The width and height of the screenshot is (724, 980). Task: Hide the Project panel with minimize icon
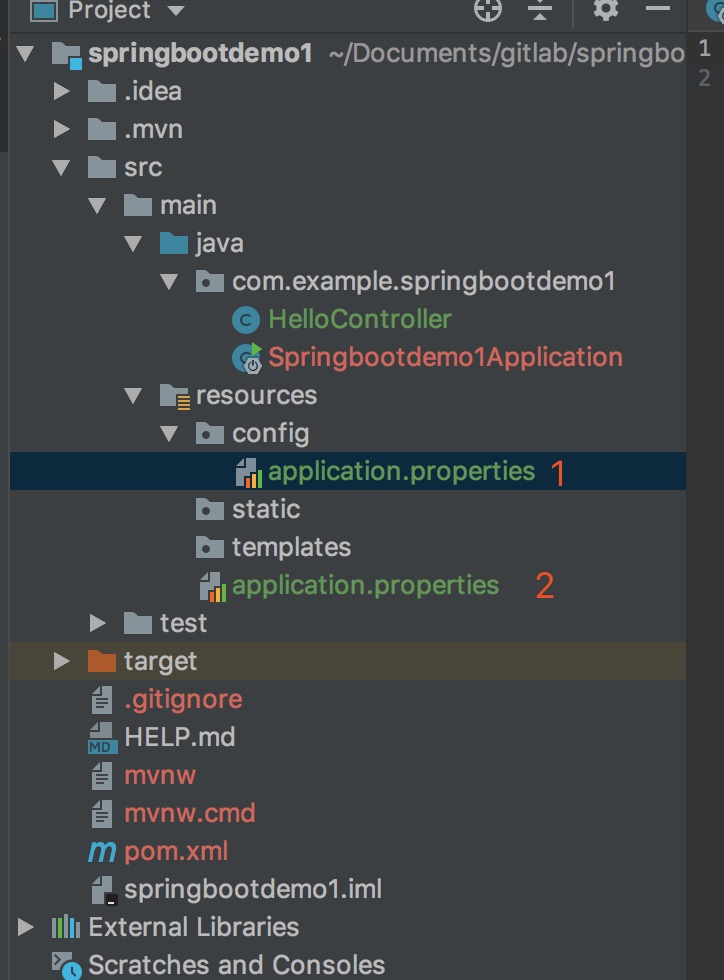(657, 10)
